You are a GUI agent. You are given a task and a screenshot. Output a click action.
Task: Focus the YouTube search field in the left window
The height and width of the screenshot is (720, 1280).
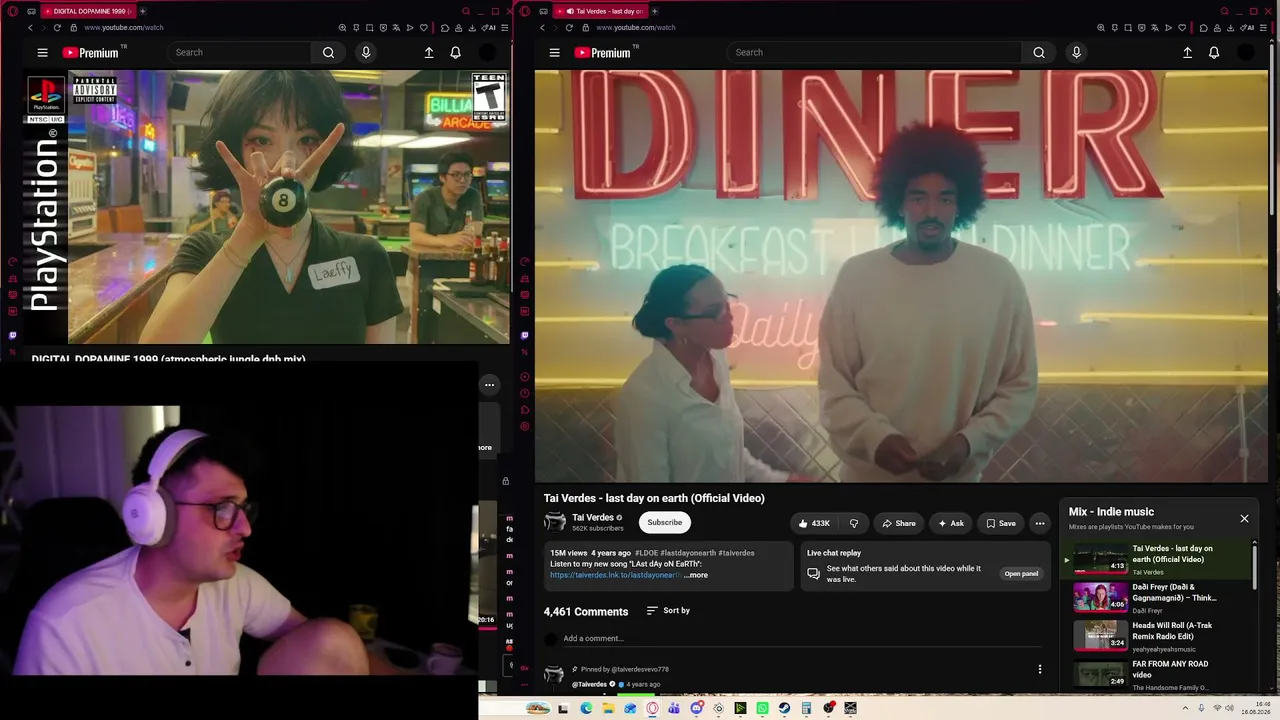(240, 53)
